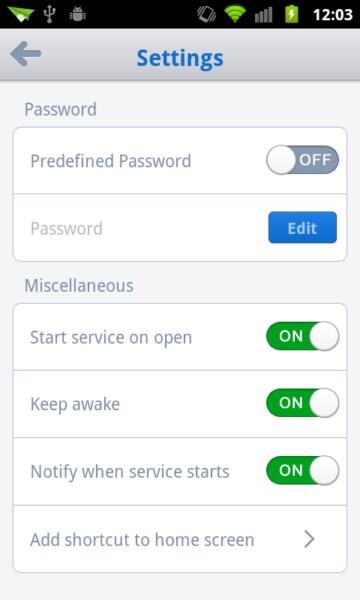Disable the Keep awake switch

302,403
